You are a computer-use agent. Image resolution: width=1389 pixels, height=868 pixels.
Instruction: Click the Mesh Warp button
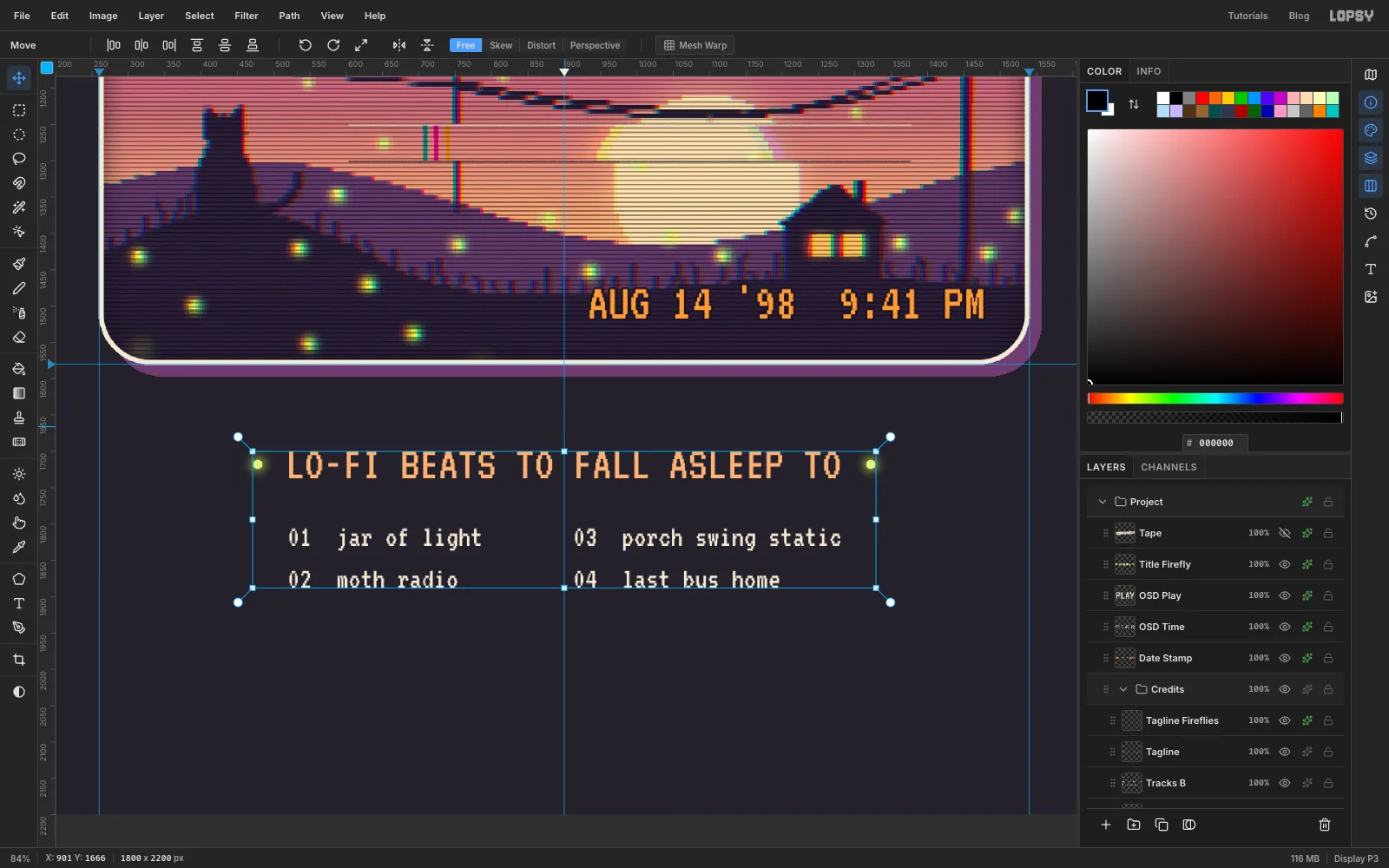click(x=694, y=45)
